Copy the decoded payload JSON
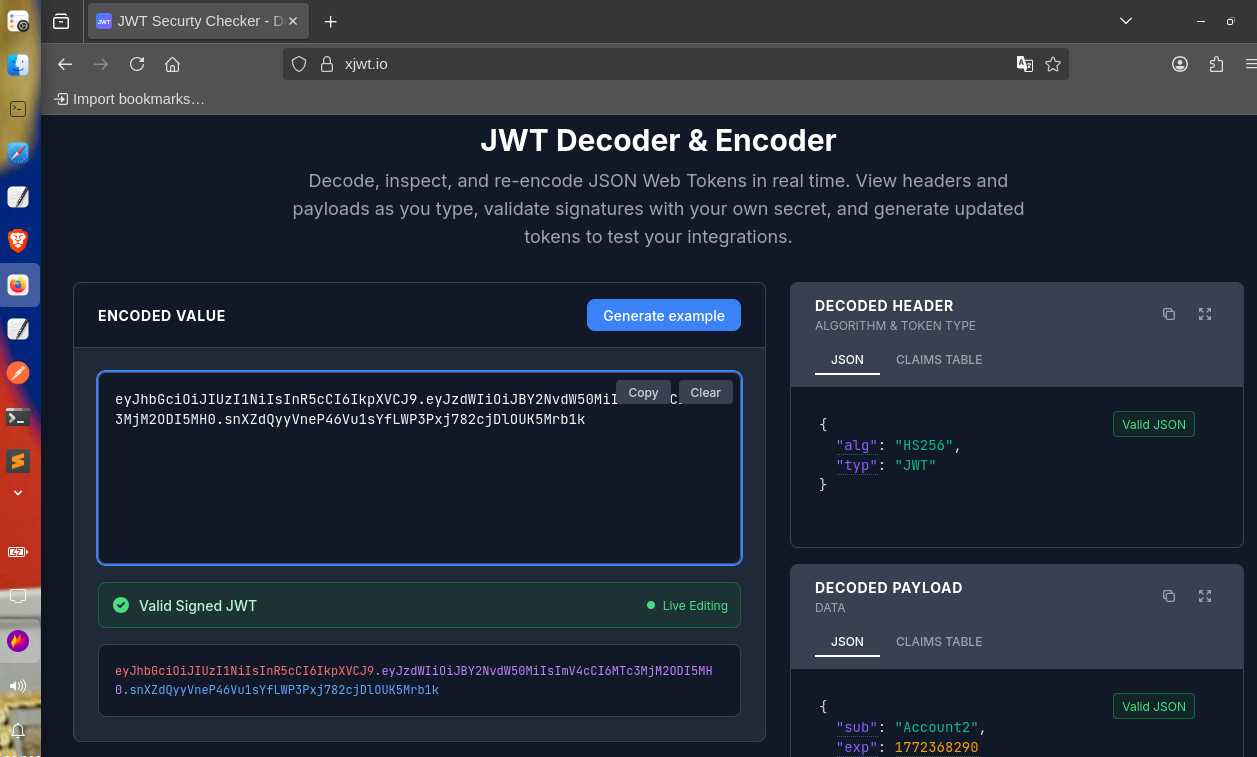Screen dimensions: 1257x757 1169,596
